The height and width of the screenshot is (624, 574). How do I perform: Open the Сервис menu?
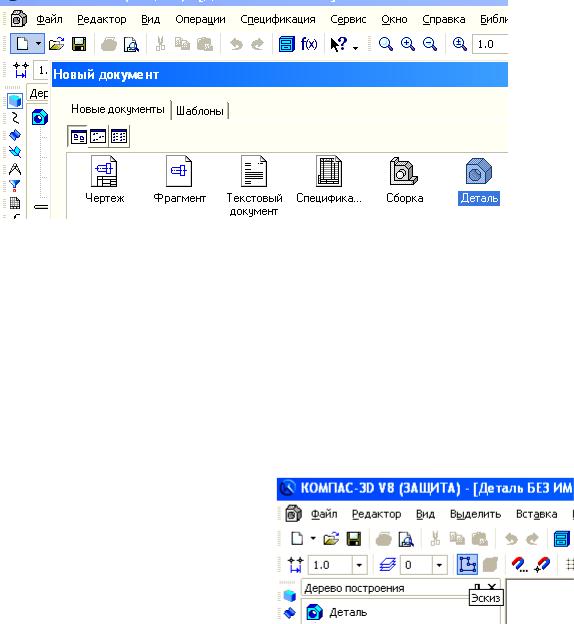point(348,19)
